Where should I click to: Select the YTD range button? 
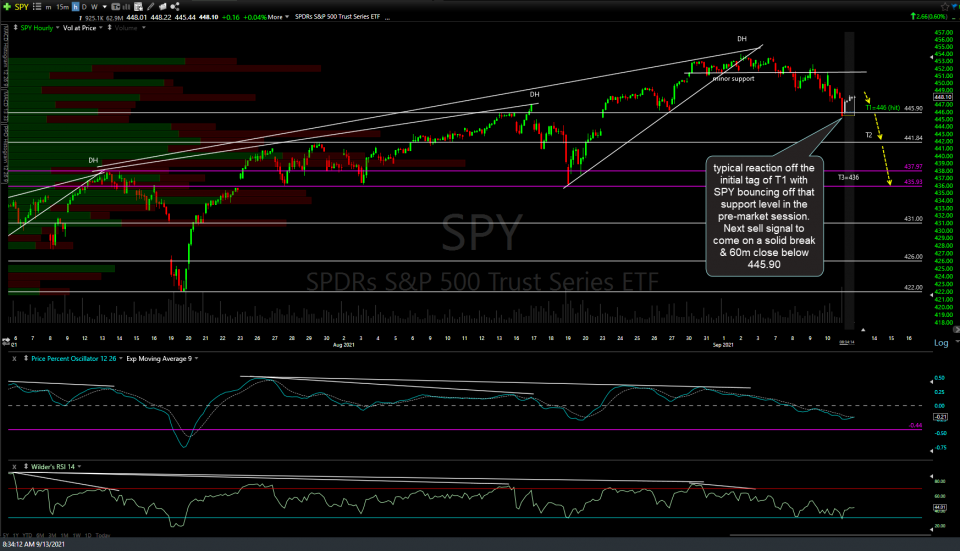tap(28, 535)
